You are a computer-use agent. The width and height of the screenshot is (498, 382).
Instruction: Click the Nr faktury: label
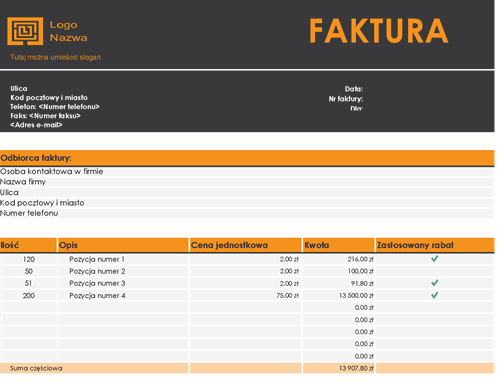(346, 99)
